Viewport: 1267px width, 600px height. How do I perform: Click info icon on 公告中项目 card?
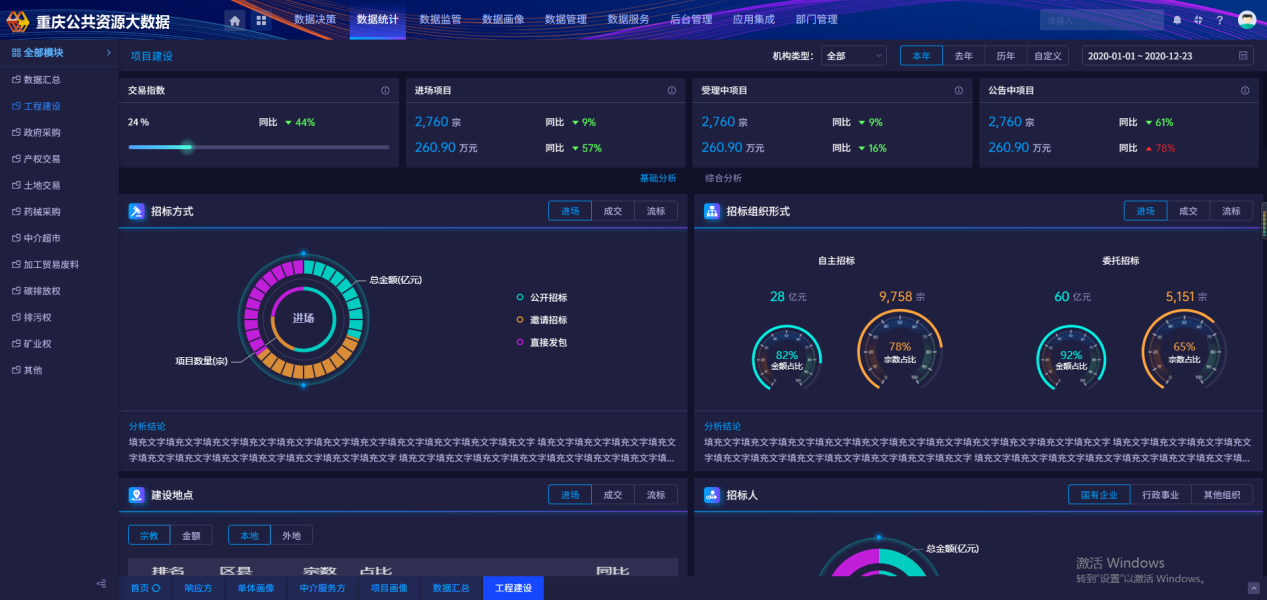(x=1245, y=91)
